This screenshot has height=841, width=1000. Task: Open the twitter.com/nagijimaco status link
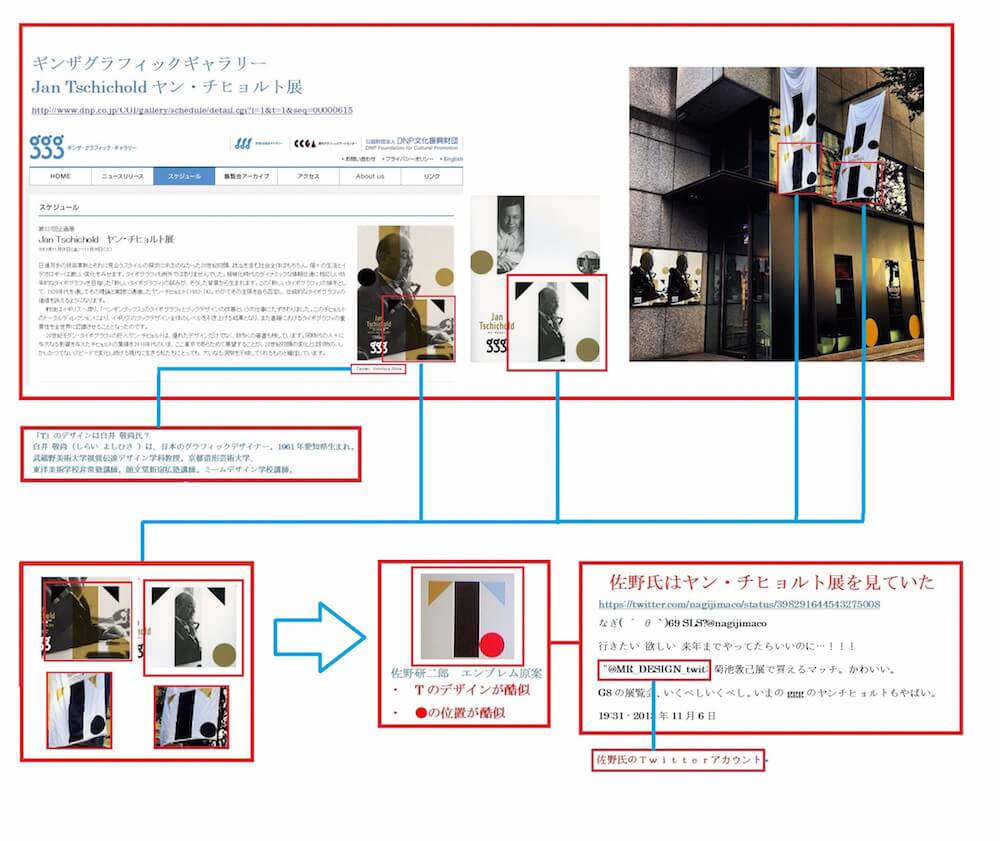tap(739, 604)
